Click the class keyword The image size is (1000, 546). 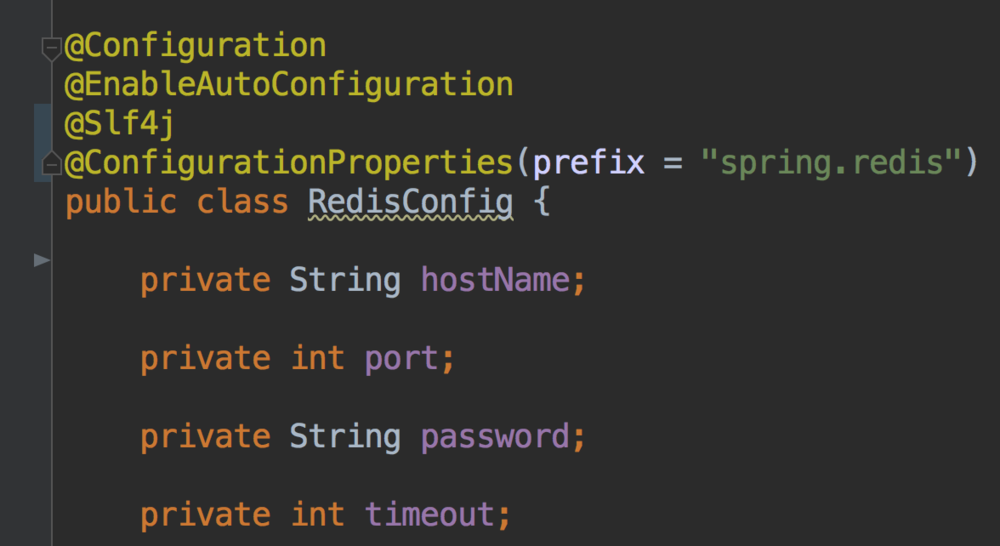[x=242, y=202]
